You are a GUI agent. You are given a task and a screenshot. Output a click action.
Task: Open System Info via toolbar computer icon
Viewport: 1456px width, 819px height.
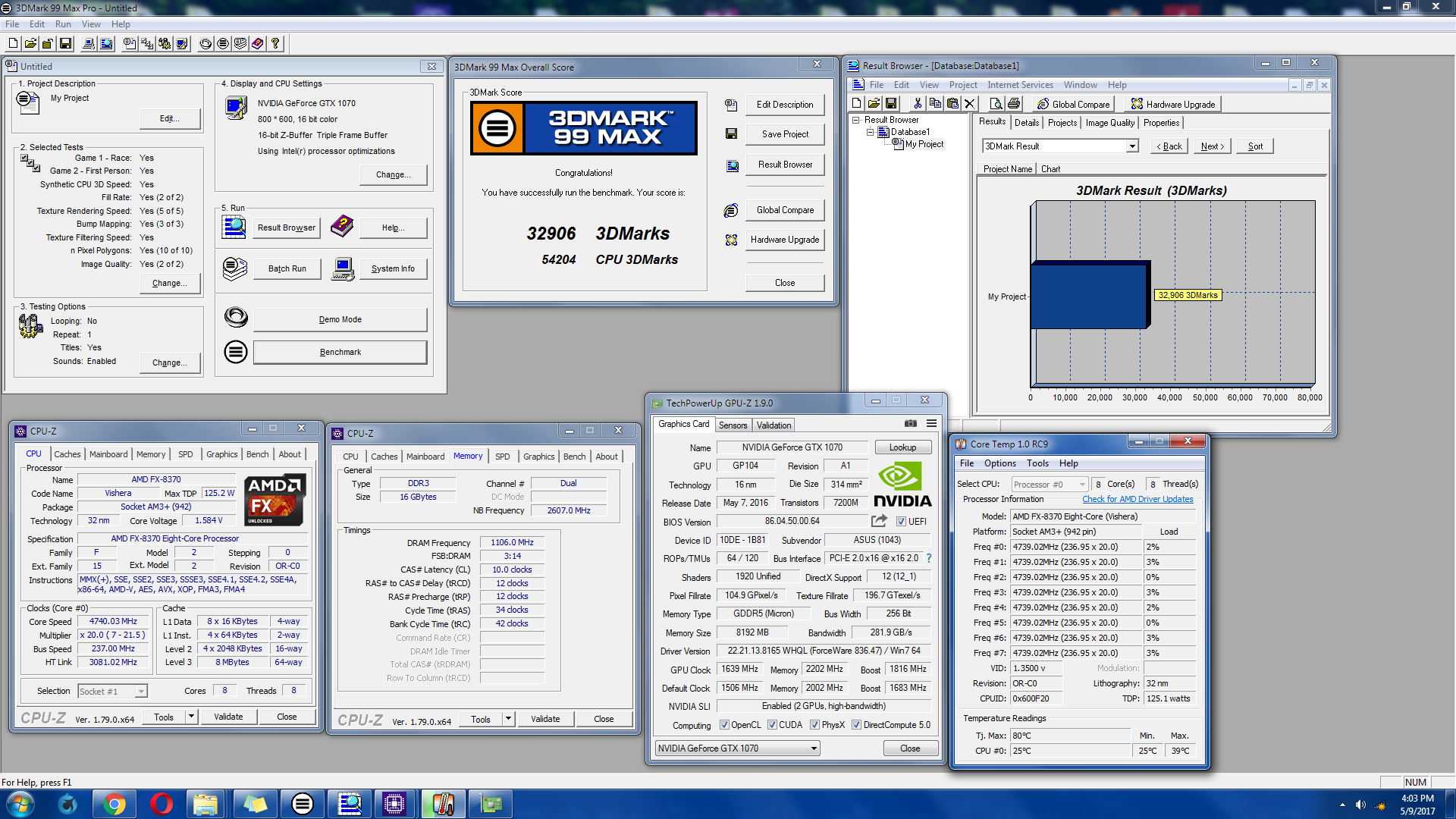89,44
